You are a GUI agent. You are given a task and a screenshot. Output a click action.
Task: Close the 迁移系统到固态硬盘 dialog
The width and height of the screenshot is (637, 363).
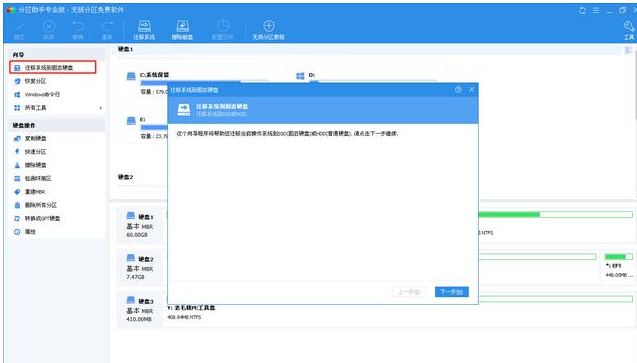(x=471, y=89)
